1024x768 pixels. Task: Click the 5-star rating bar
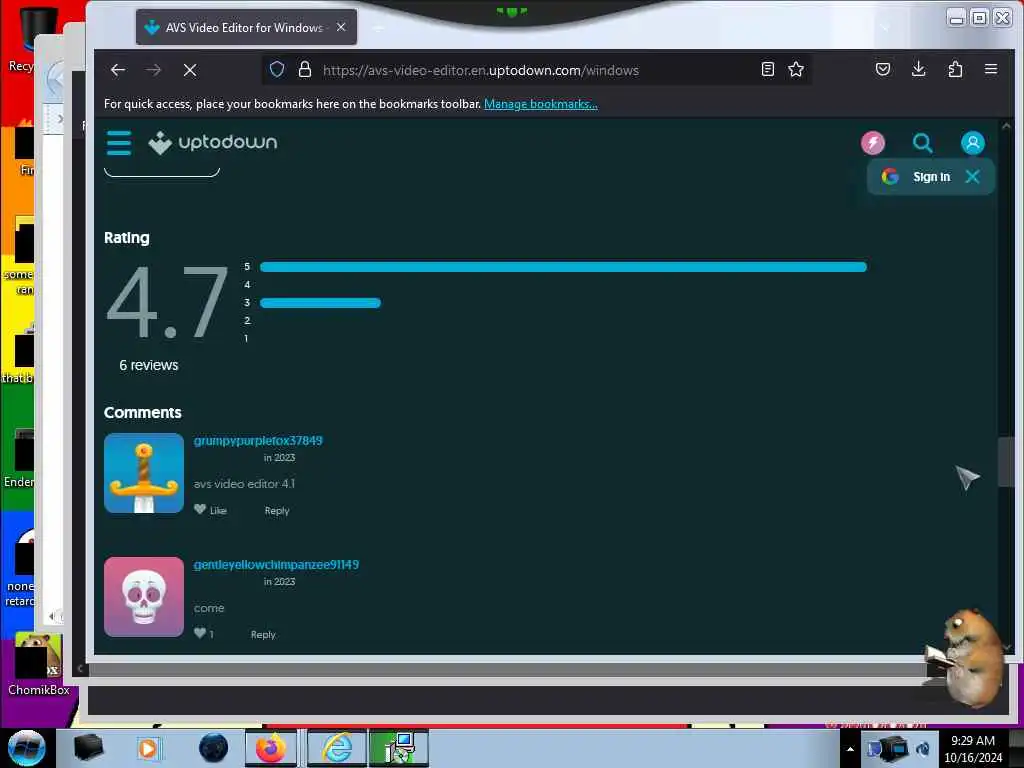563,266
